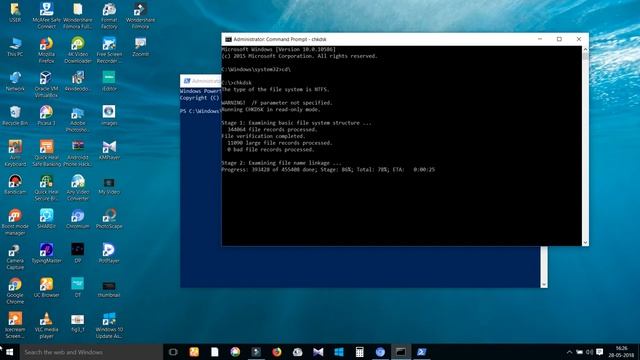Open Picasa from the taskbar
Image resolution: width=640 pixels, height=360 pixels.
[x=235, y=352]
